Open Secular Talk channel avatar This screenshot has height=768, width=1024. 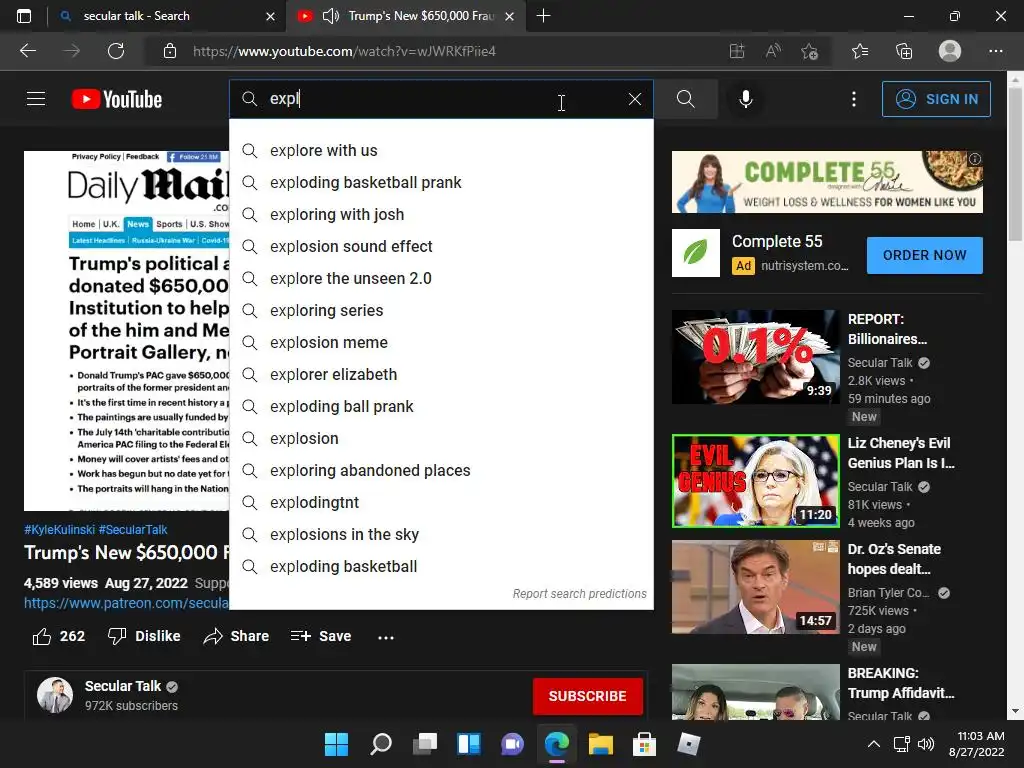[x=55, y=695]
